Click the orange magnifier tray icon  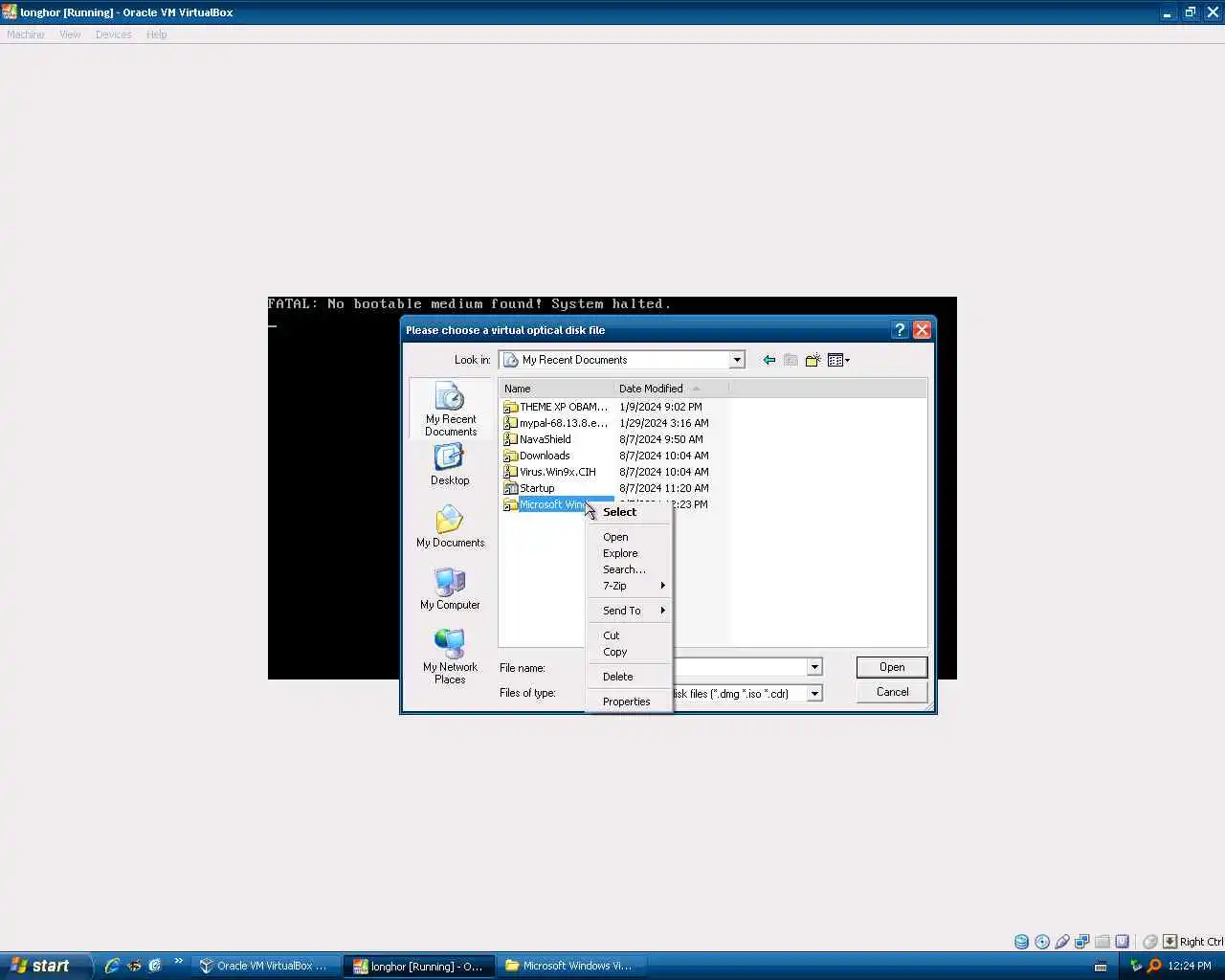[1154, 966]
